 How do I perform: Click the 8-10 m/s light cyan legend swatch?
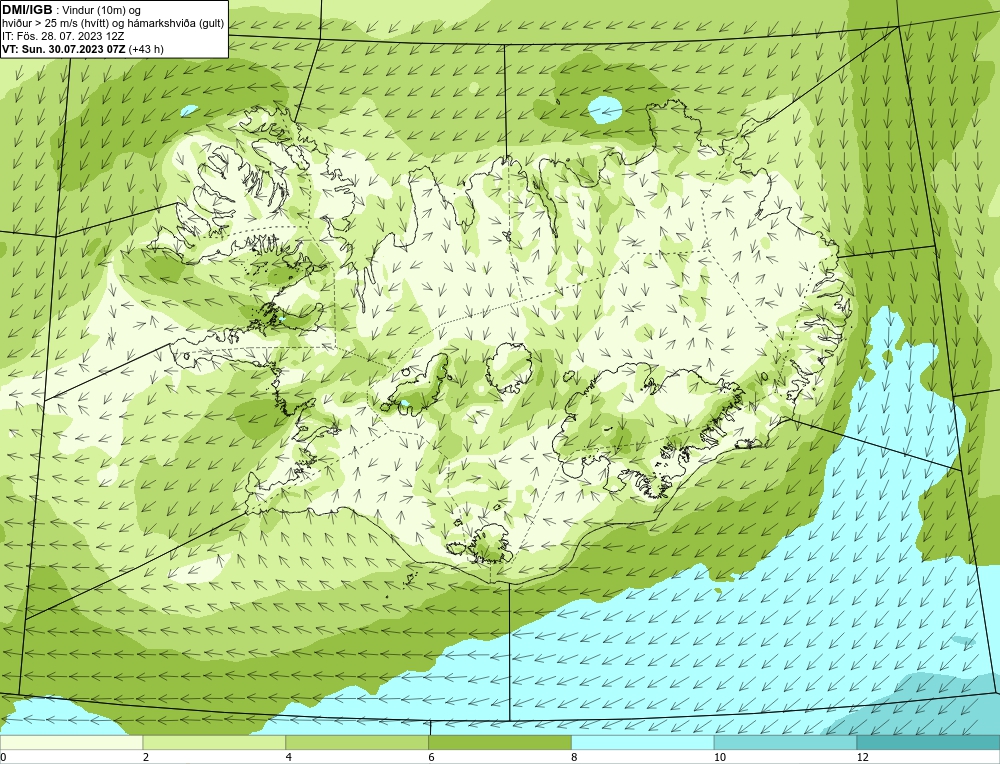(x=643, y=743)
